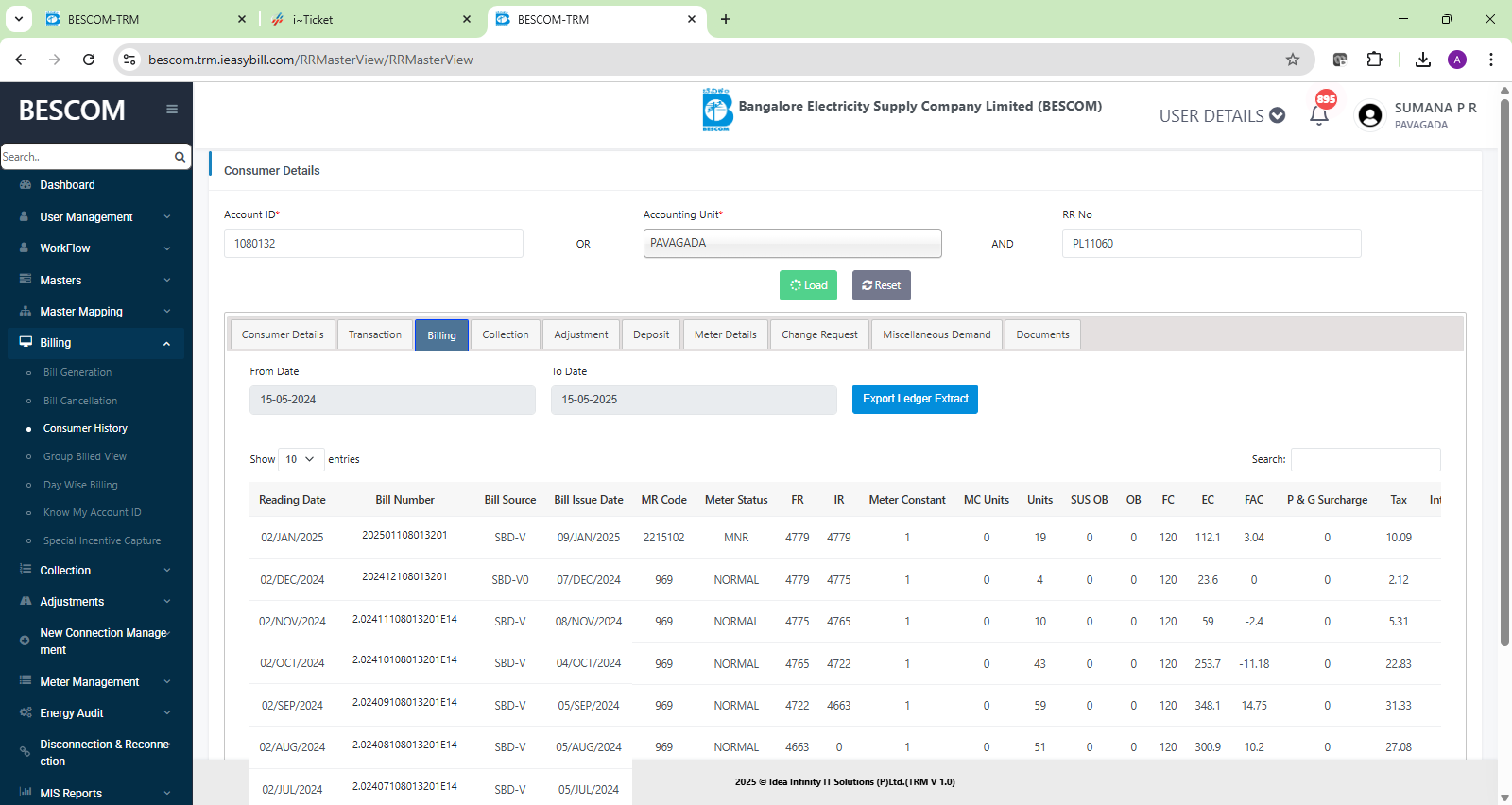Click the green Load button
Screen dimensions: 1512x805
[808, 285]
